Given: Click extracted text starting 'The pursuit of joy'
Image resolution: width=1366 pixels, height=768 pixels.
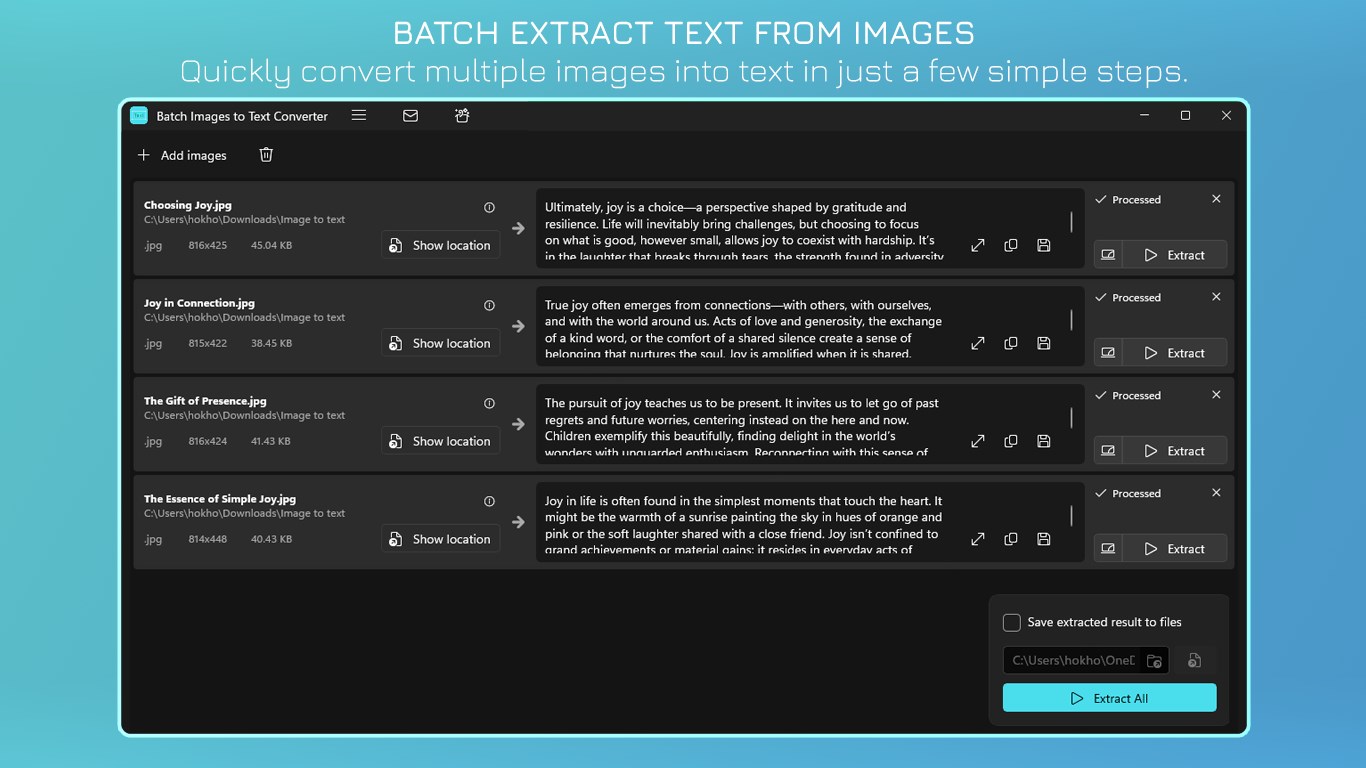Looking at the screenshot, I should tap(742, 427).
